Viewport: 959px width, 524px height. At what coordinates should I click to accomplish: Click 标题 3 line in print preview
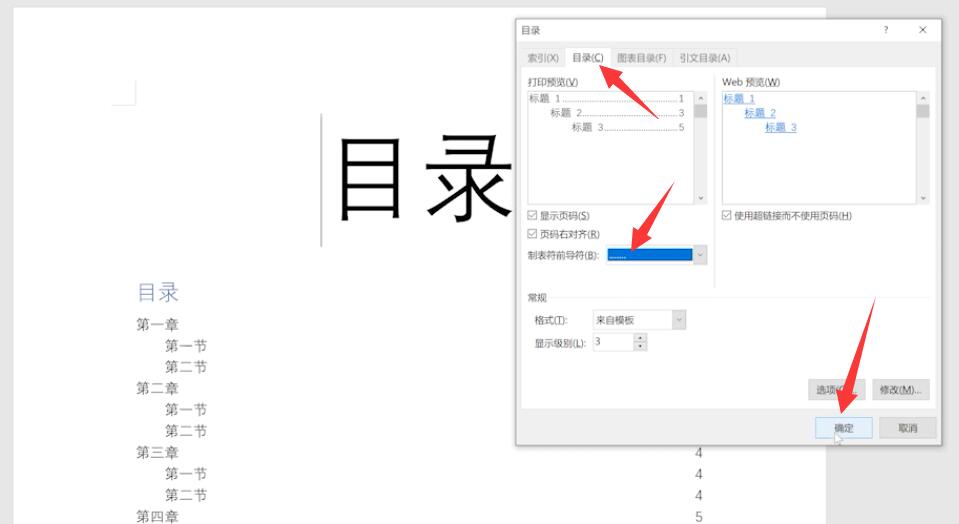[628, 127]
